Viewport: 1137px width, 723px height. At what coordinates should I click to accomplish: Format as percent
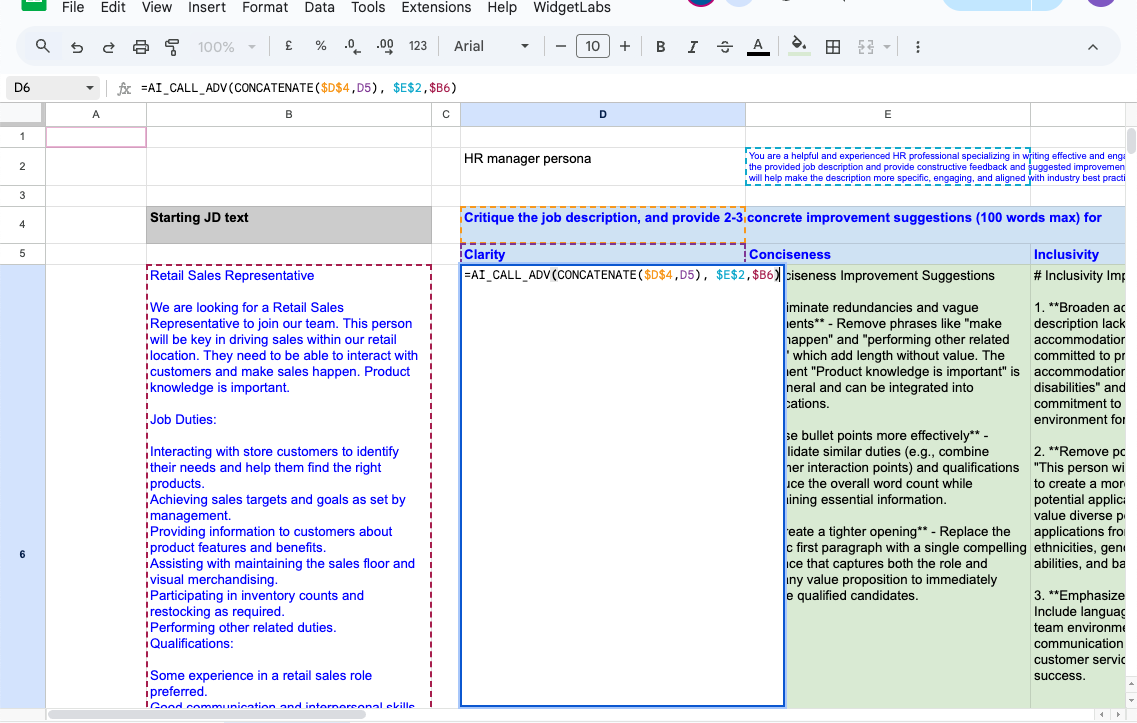[x=321, y=46]
